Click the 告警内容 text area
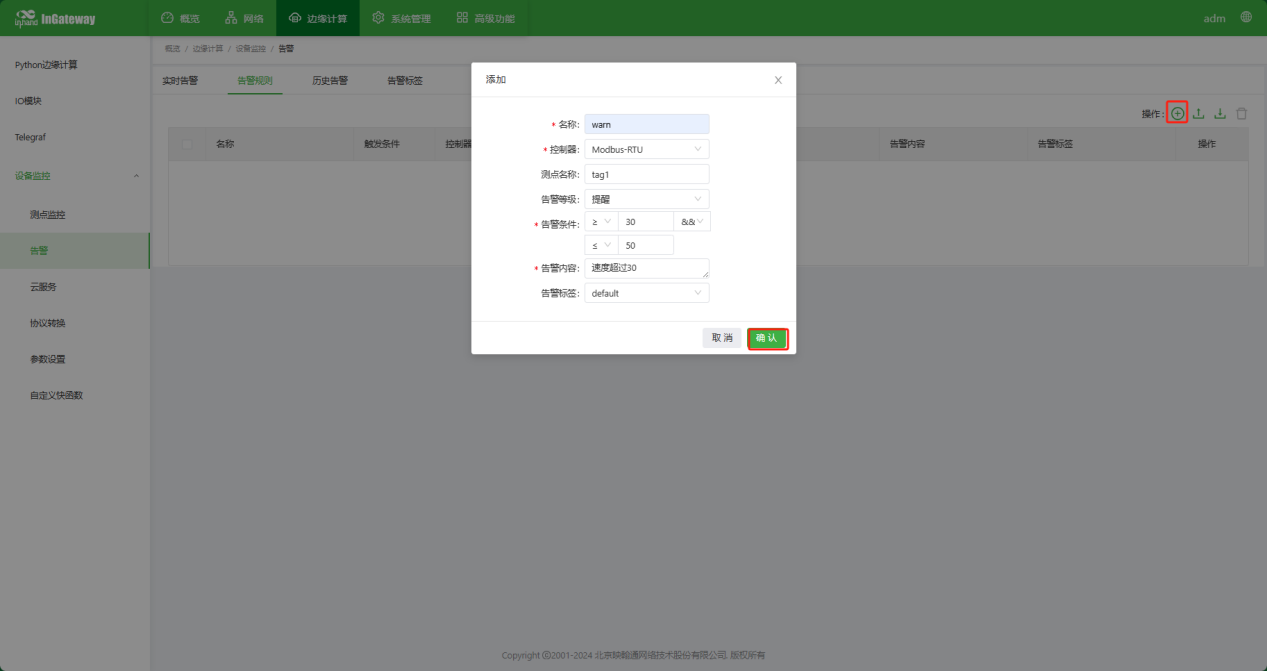This screenshot has height=671, width=1267. [x=647, y=268]
